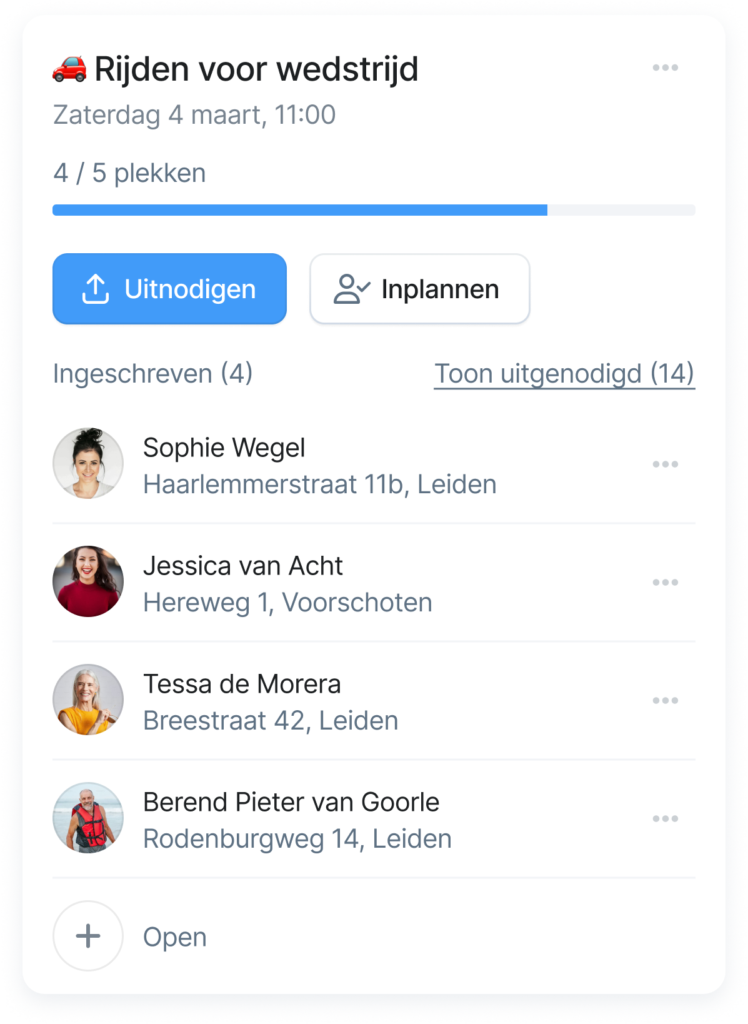
Task: Click the plus icon on the open spot
Action: (88, 936)
